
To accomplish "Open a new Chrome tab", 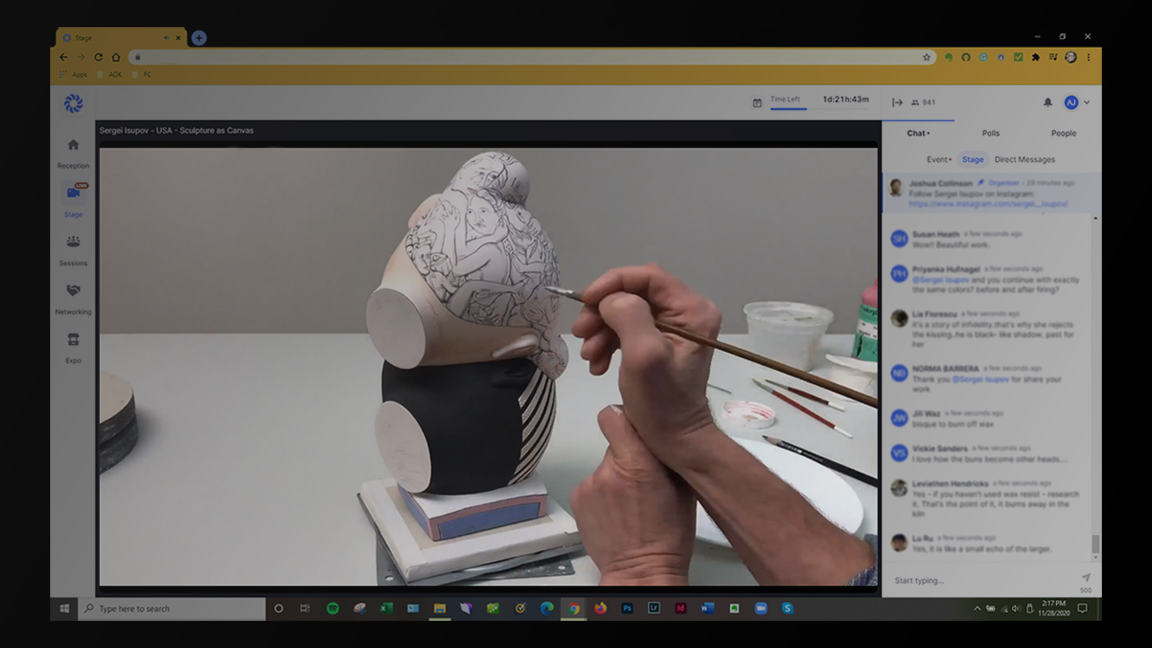I will (198, 37).
